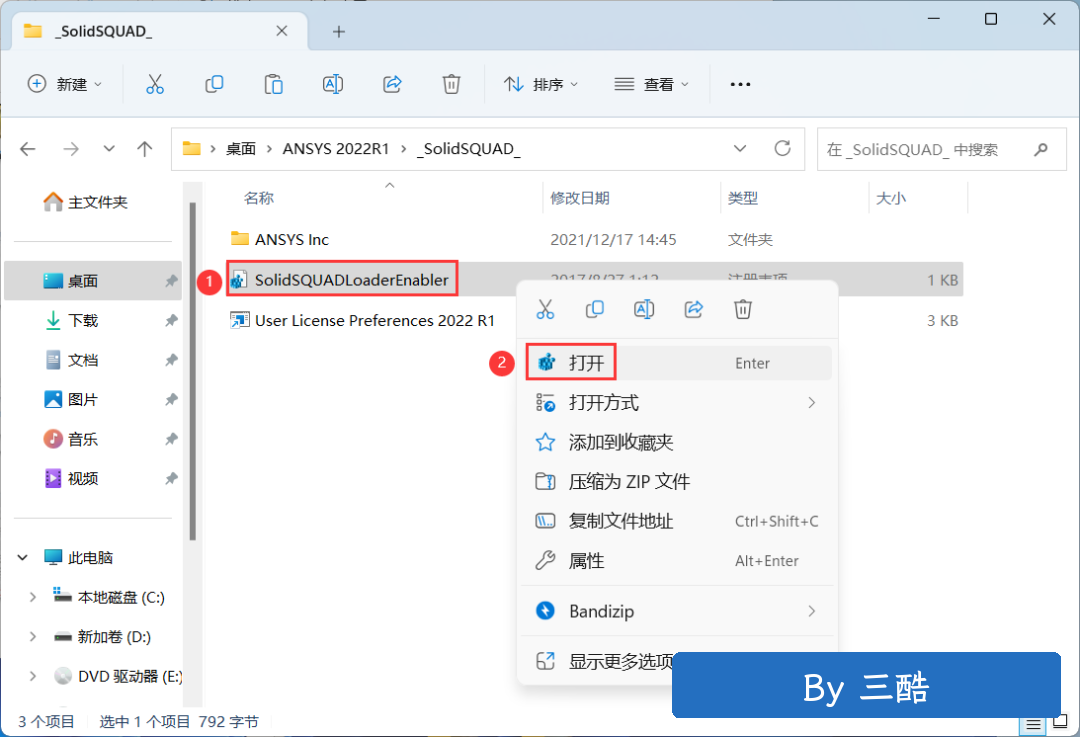This screenshot has height=737, width=1080.
Task: Go forward with the right arrow
Action: [x=71, y=149]
